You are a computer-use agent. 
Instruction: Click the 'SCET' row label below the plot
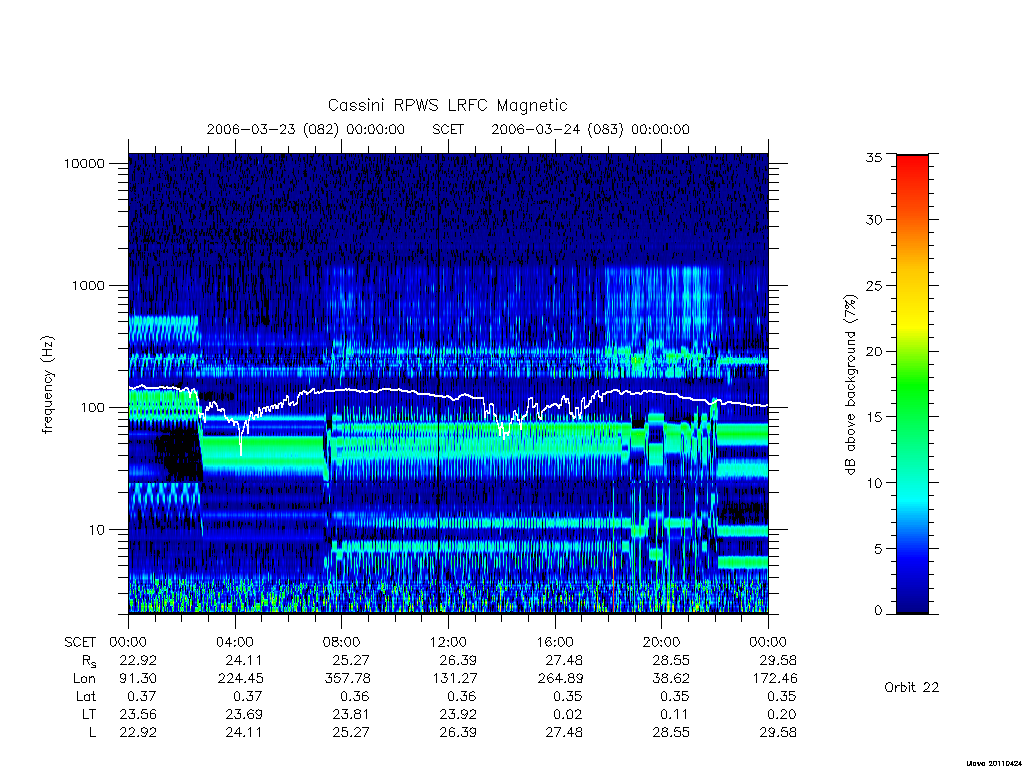pos(80,643)
